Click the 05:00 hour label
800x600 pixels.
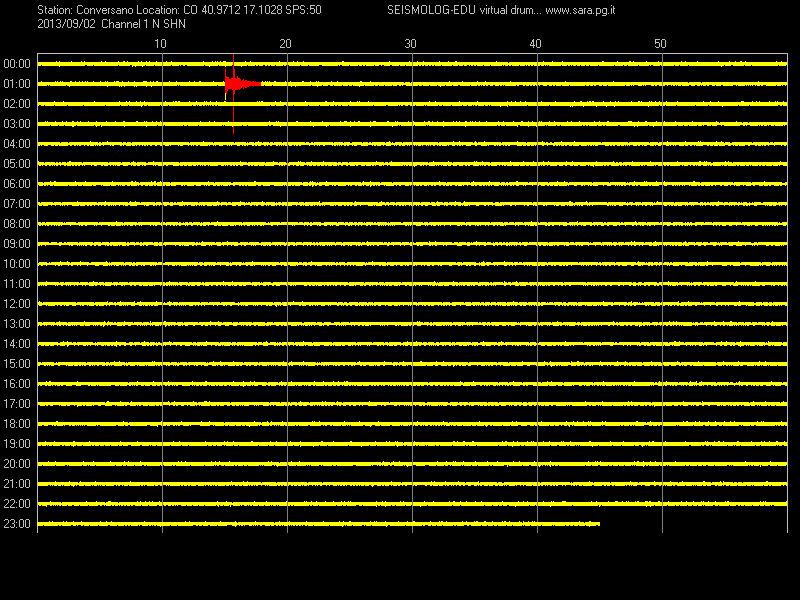(17, 164)
